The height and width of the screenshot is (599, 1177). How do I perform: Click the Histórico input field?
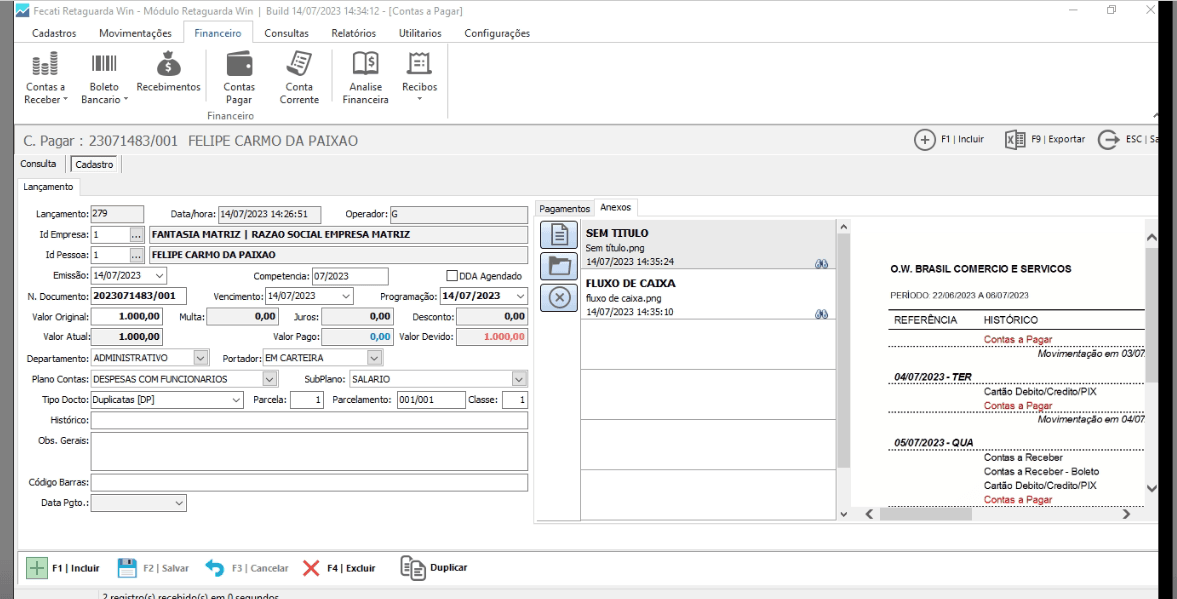click(308, 421)
